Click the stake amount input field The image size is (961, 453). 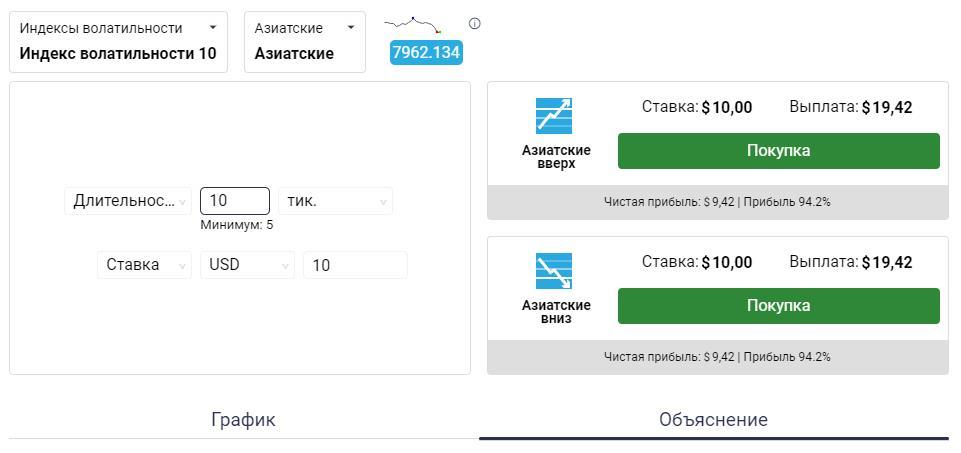355,265
